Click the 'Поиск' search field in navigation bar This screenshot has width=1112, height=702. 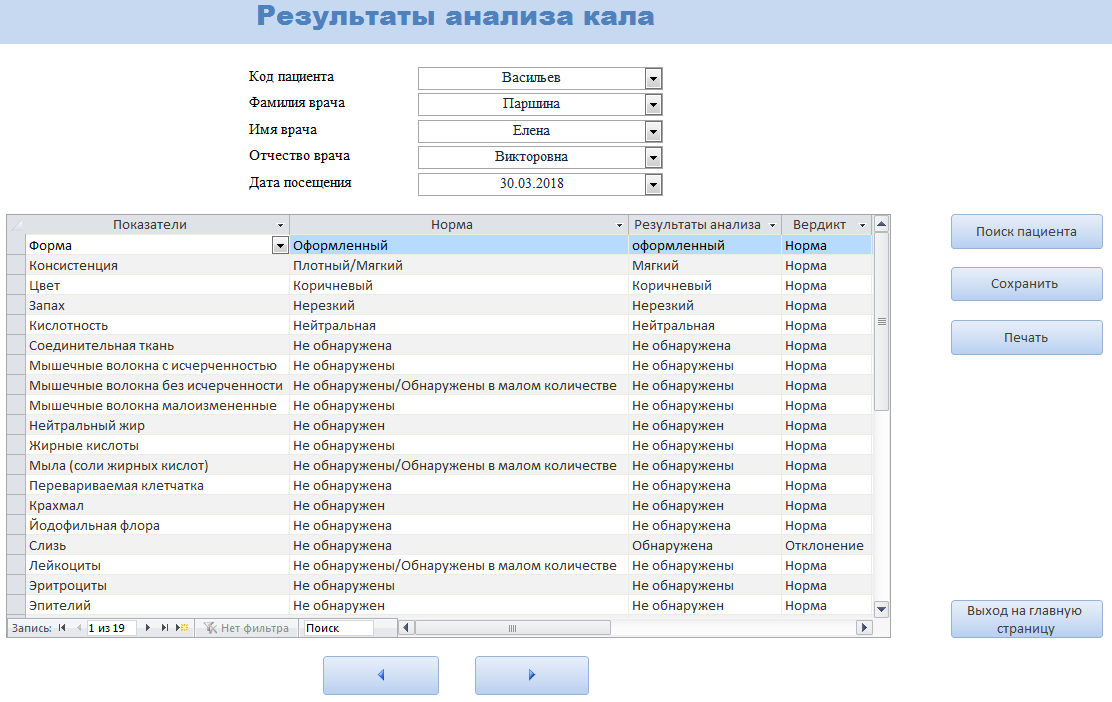click(x=338, y=628)
